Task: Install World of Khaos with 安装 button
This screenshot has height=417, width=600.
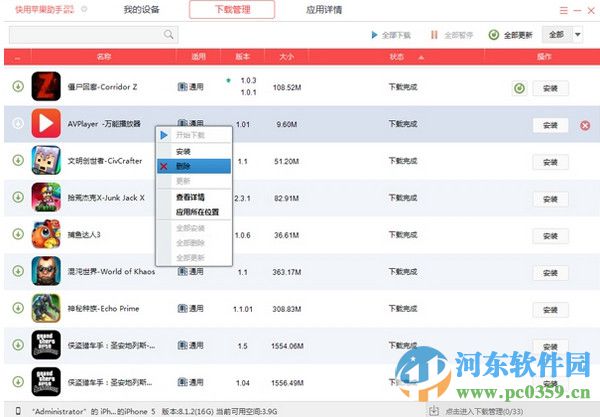Action: 550,273
